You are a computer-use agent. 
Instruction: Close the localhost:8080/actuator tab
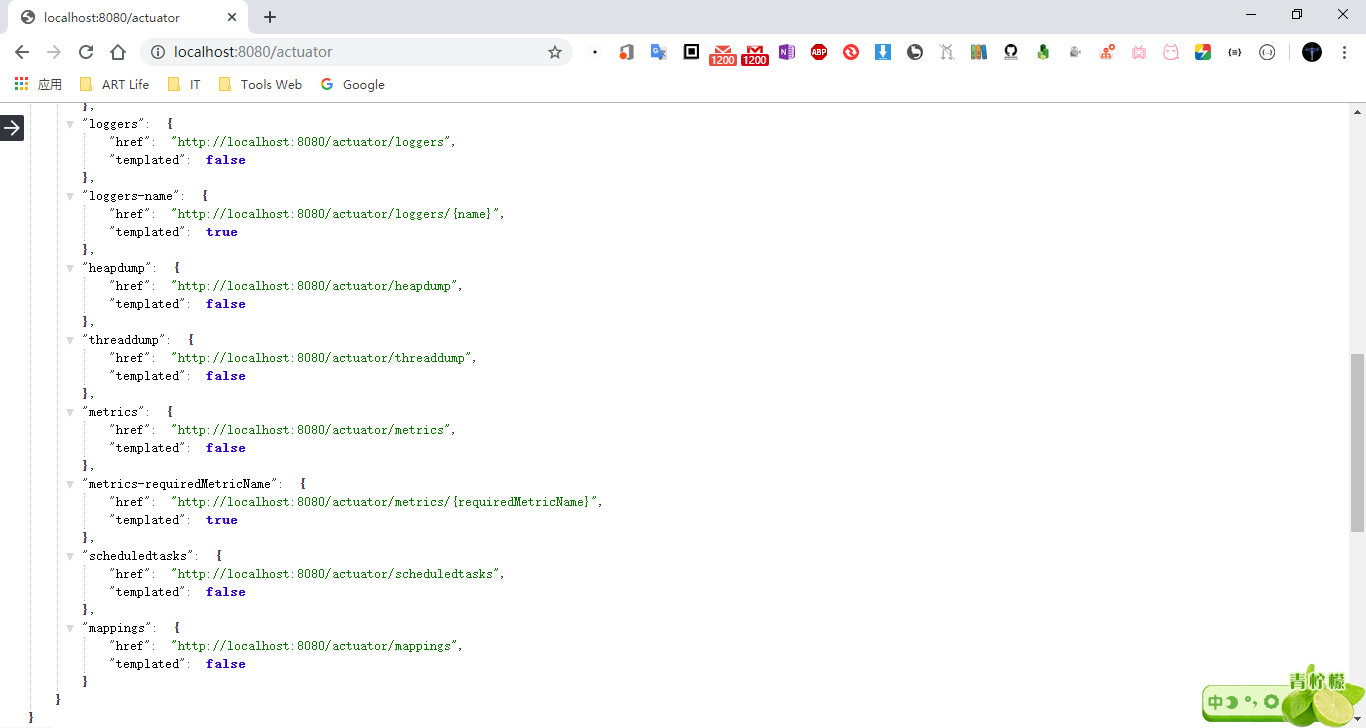click(232, 17)
